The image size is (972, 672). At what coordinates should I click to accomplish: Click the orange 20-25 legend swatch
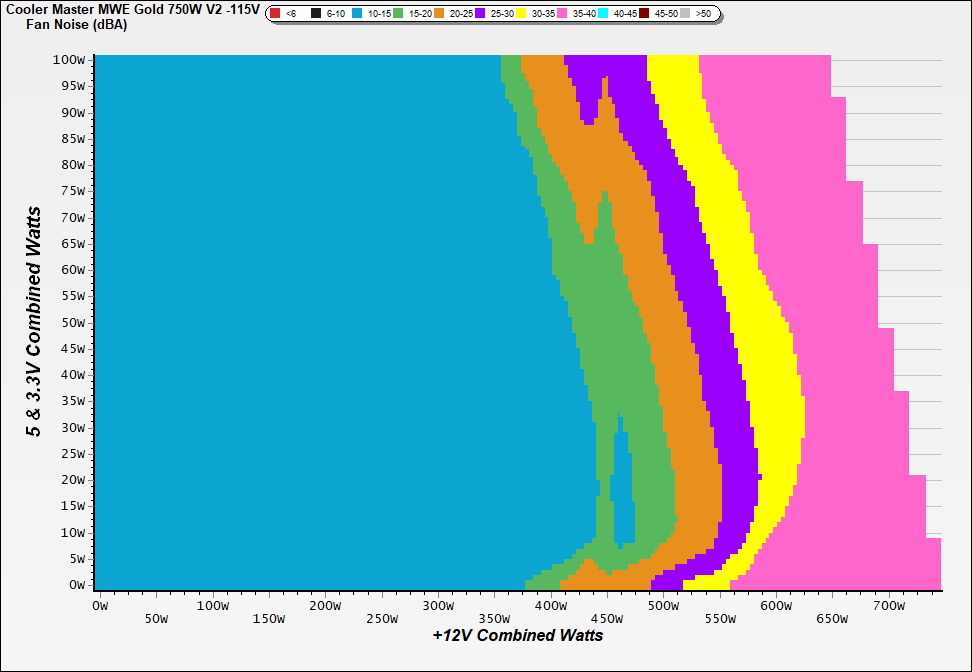(440, 14)
